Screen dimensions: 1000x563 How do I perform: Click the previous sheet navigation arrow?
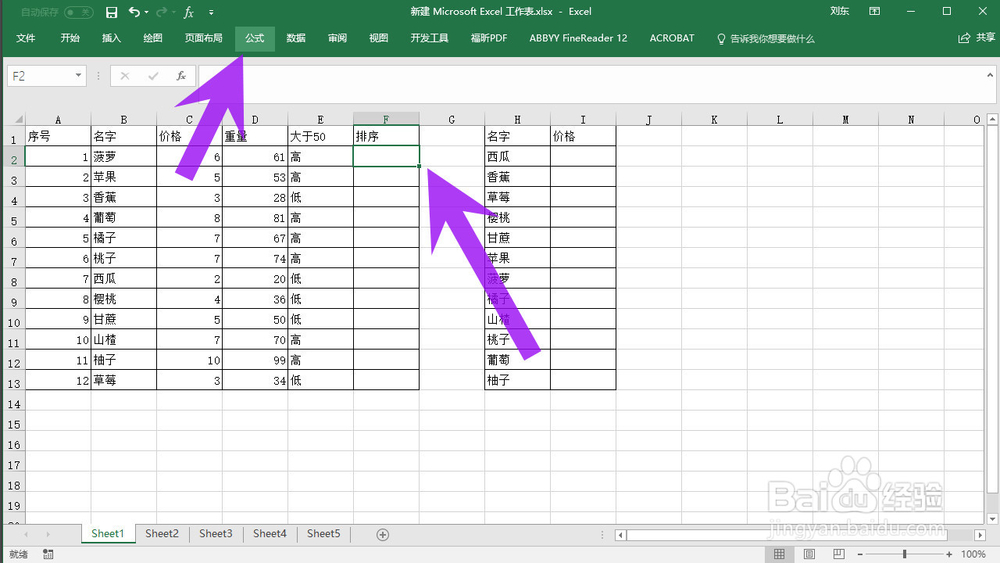[26, 534]
